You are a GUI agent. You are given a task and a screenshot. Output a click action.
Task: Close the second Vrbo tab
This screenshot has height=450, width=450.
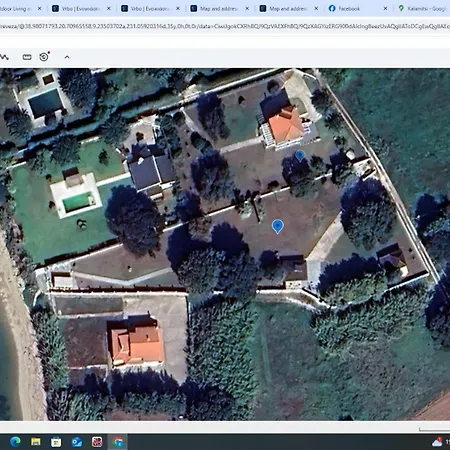tap(178, 9)
